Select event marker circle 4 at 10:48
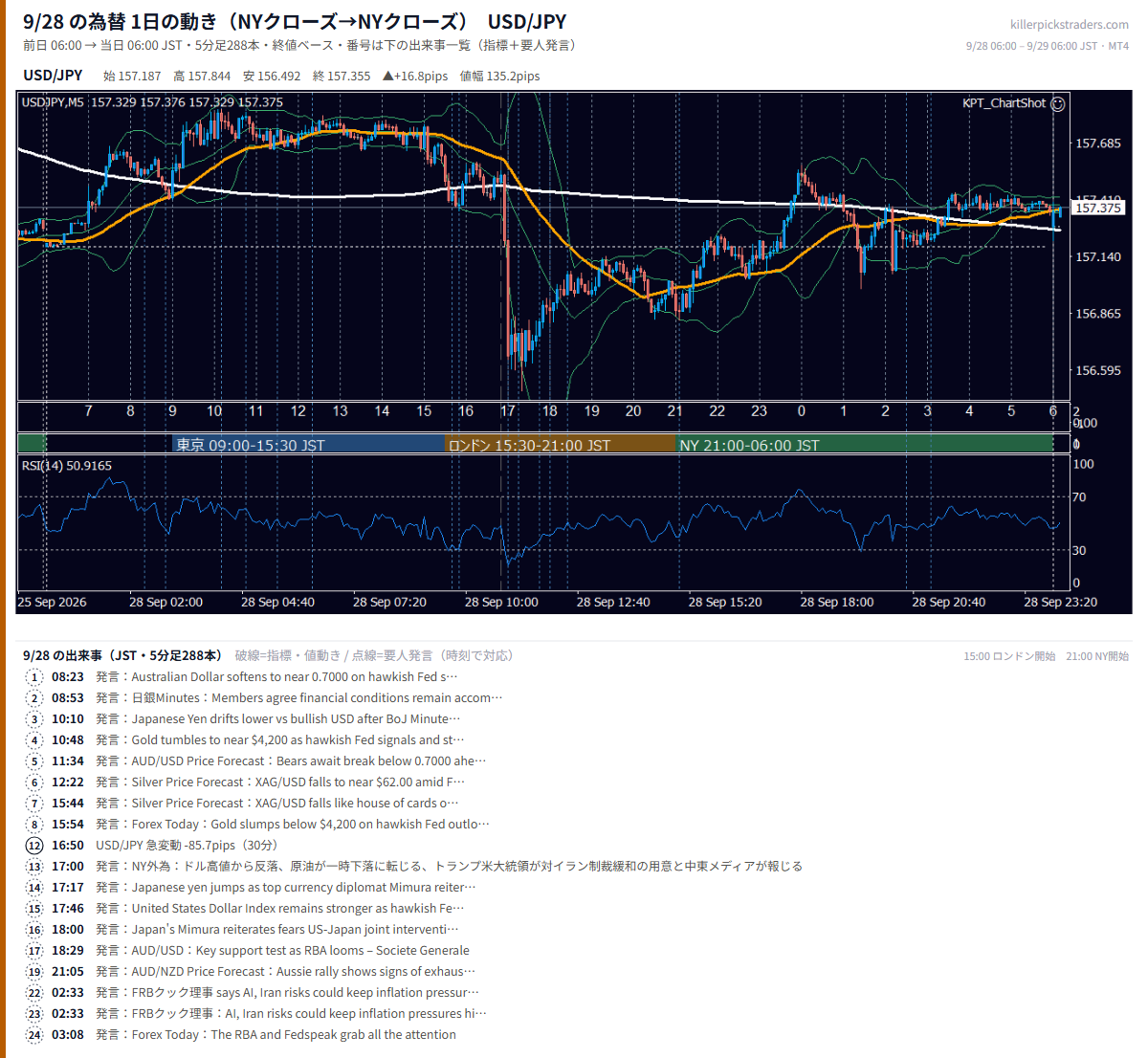This screenshot has height=1058, width=1148. click(34, 740)
